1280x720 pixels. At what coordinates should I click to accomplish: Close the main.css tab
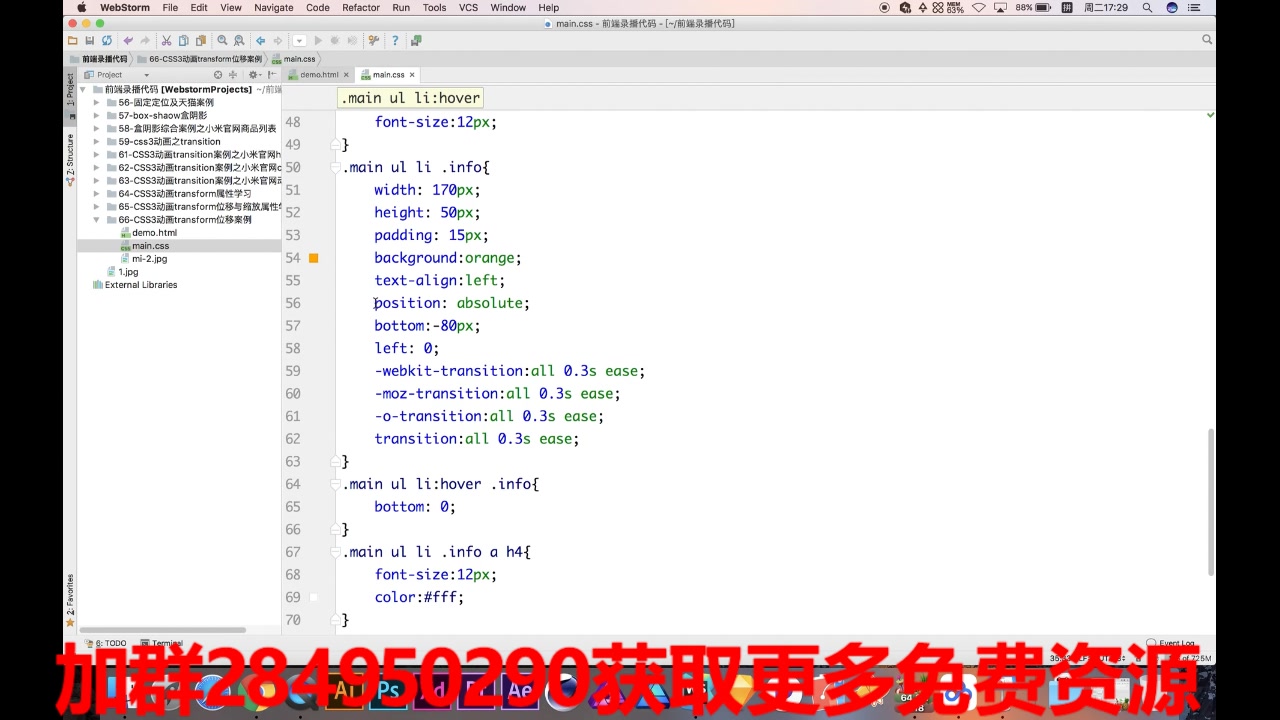tap(411, 75)
